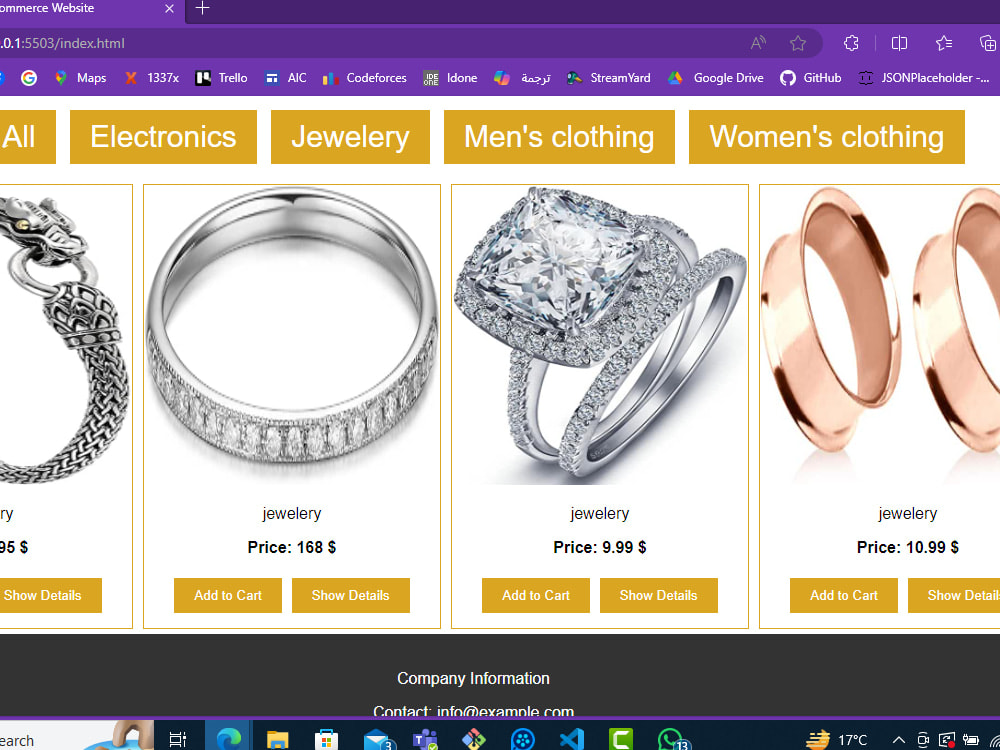Filter products by Electronics
The width and height of the screenshot is (1000, 750).
tap(163, 137)
